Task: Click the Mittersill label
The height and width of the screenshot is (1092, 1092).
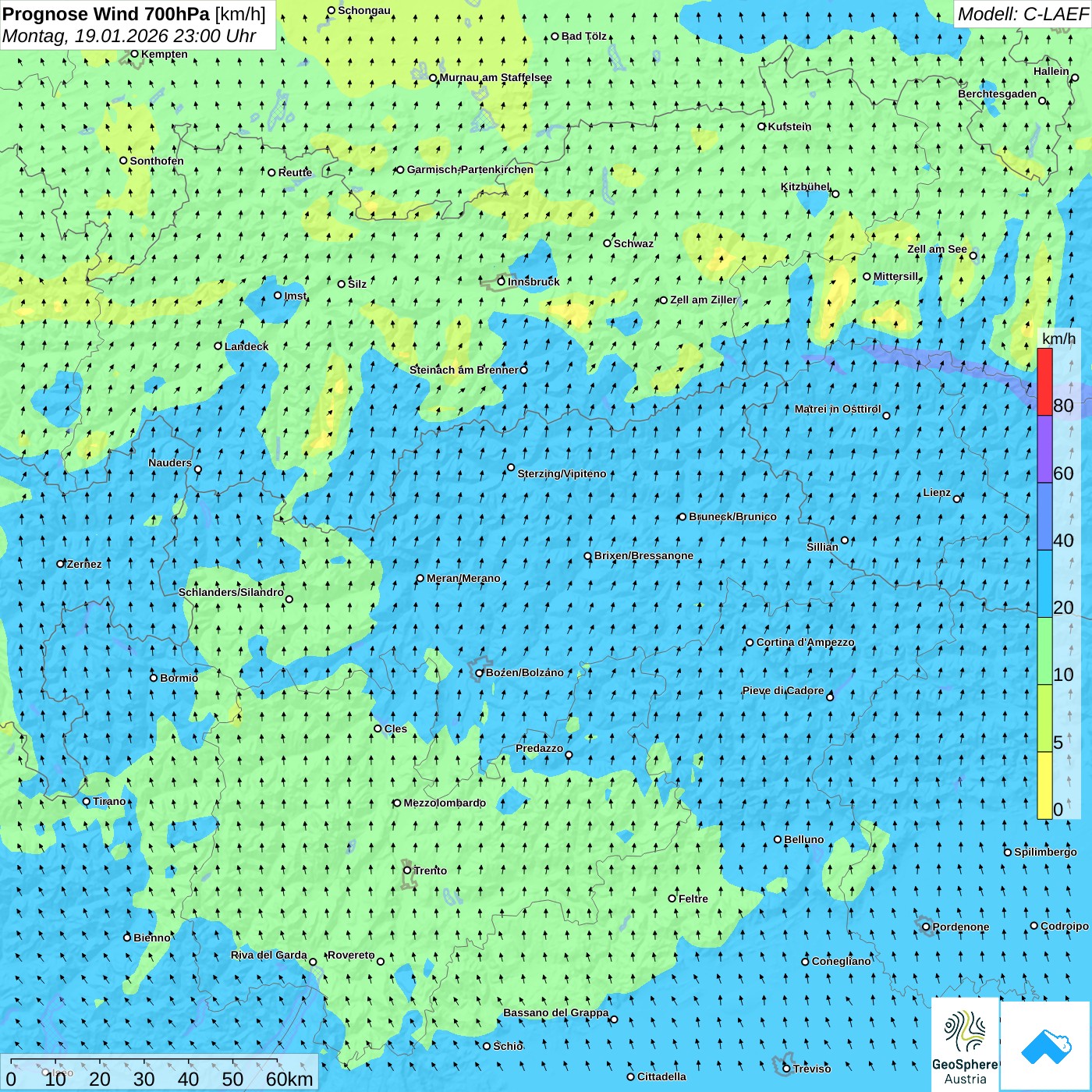Action: pyautogui.click(x=896, y=277)
